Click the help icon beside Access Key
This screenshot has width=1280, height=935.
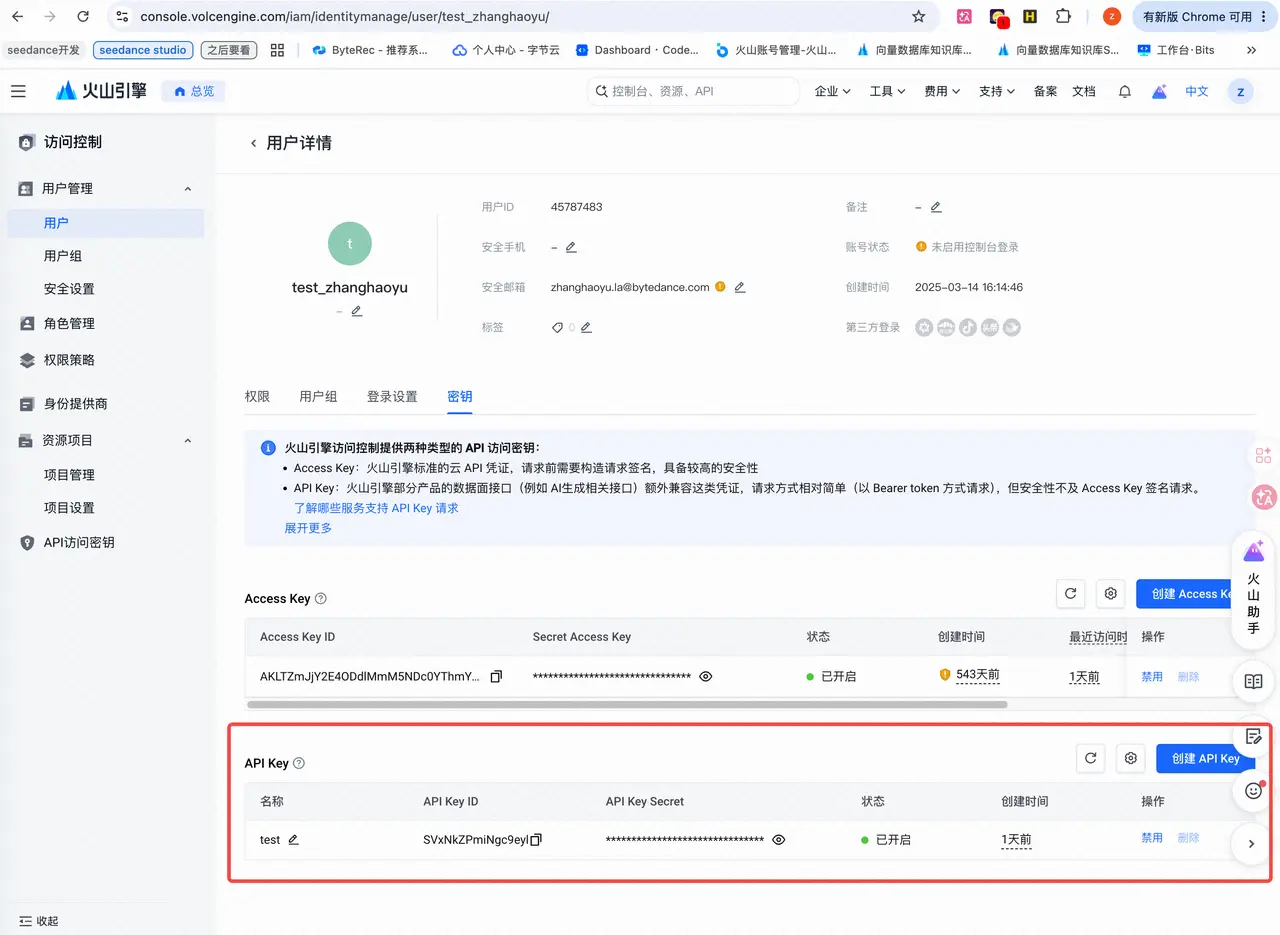coord(321,599)
